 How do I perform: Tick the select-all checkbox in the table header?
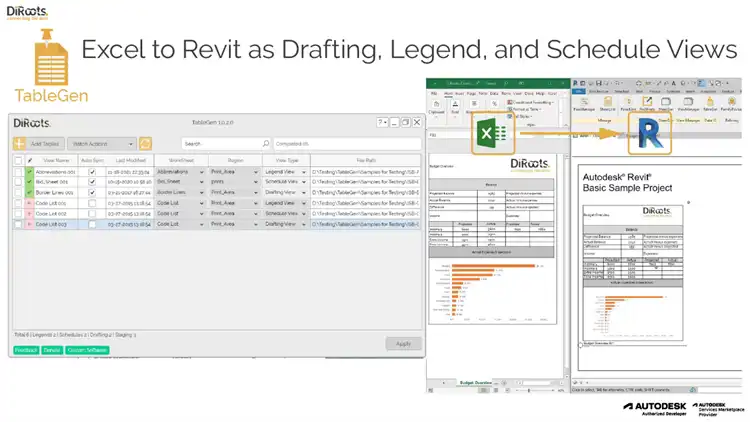point(18,160)
